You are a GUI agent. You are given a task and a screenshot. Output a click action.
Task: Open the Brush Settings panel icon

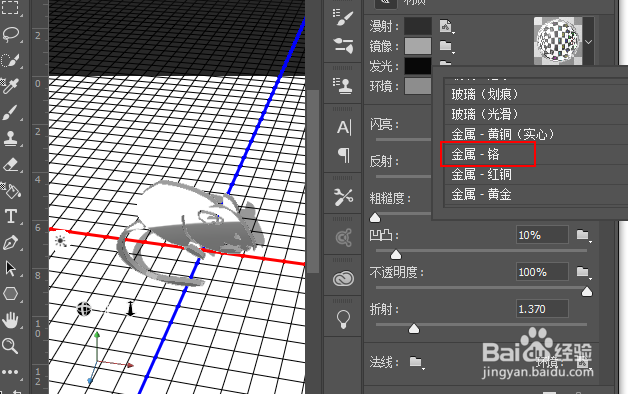[x=343, y=18]
